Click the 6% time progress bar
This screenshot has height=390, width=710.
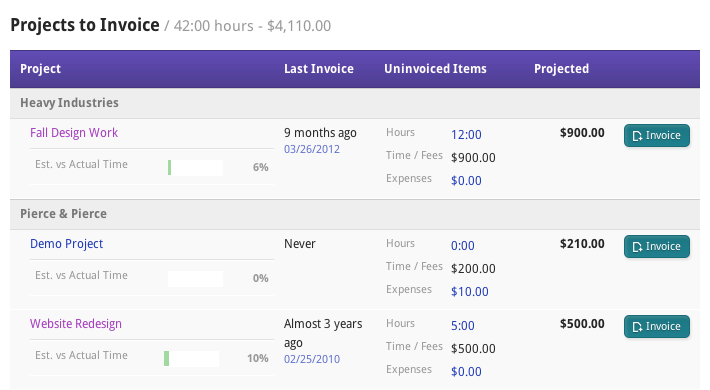pos(195,168)
